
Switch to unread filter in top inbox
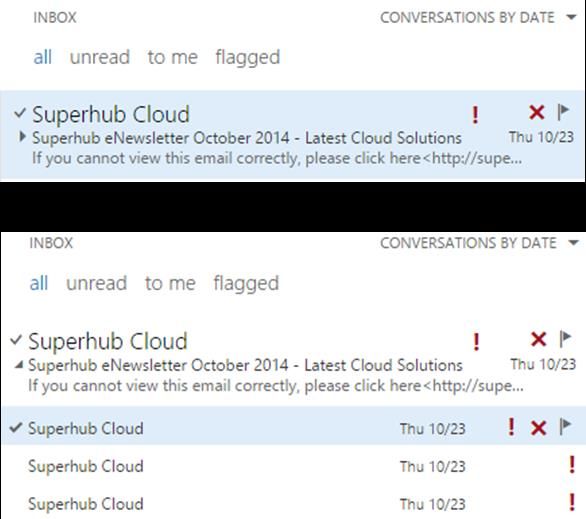click(x=100, y=57)
